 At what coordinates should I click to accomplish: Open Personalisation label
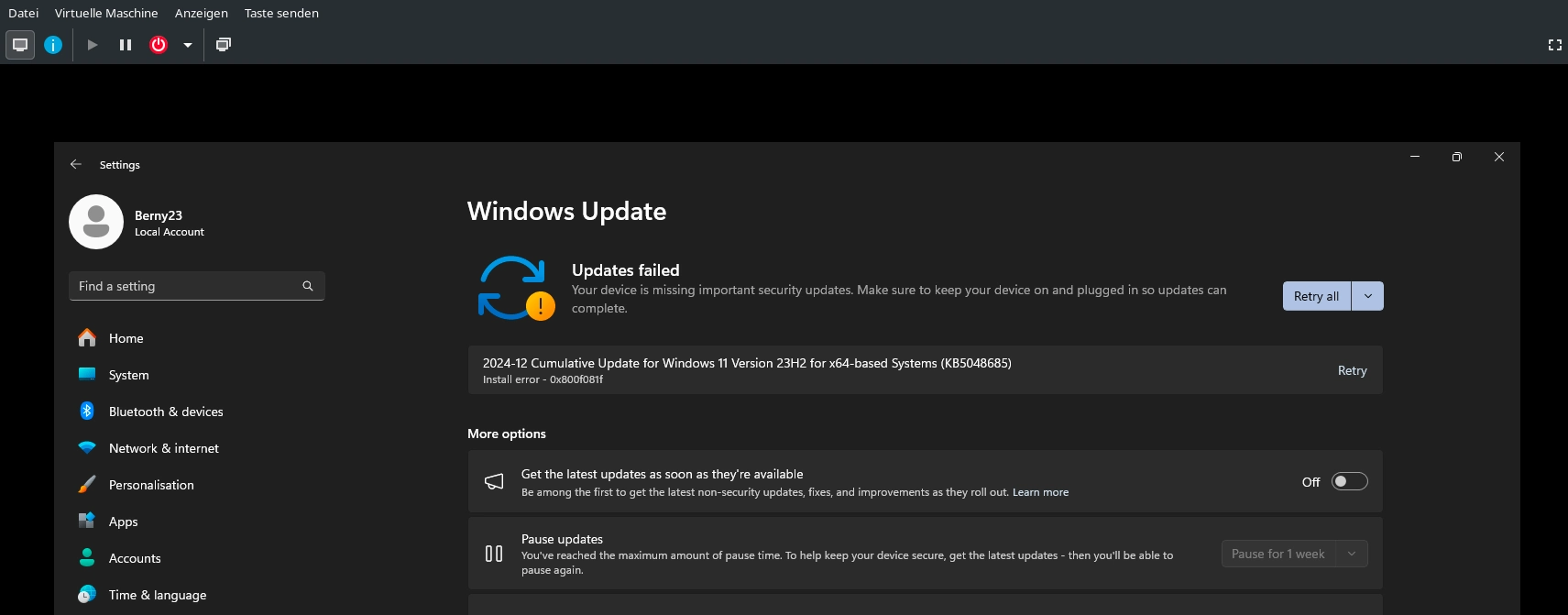point(151,485)
